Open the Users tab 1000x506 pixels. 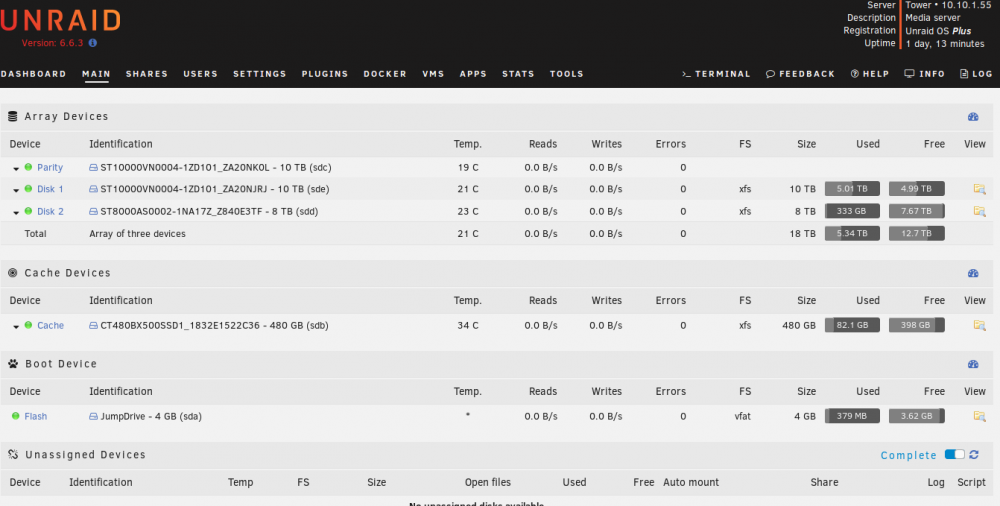pos(200,74)
